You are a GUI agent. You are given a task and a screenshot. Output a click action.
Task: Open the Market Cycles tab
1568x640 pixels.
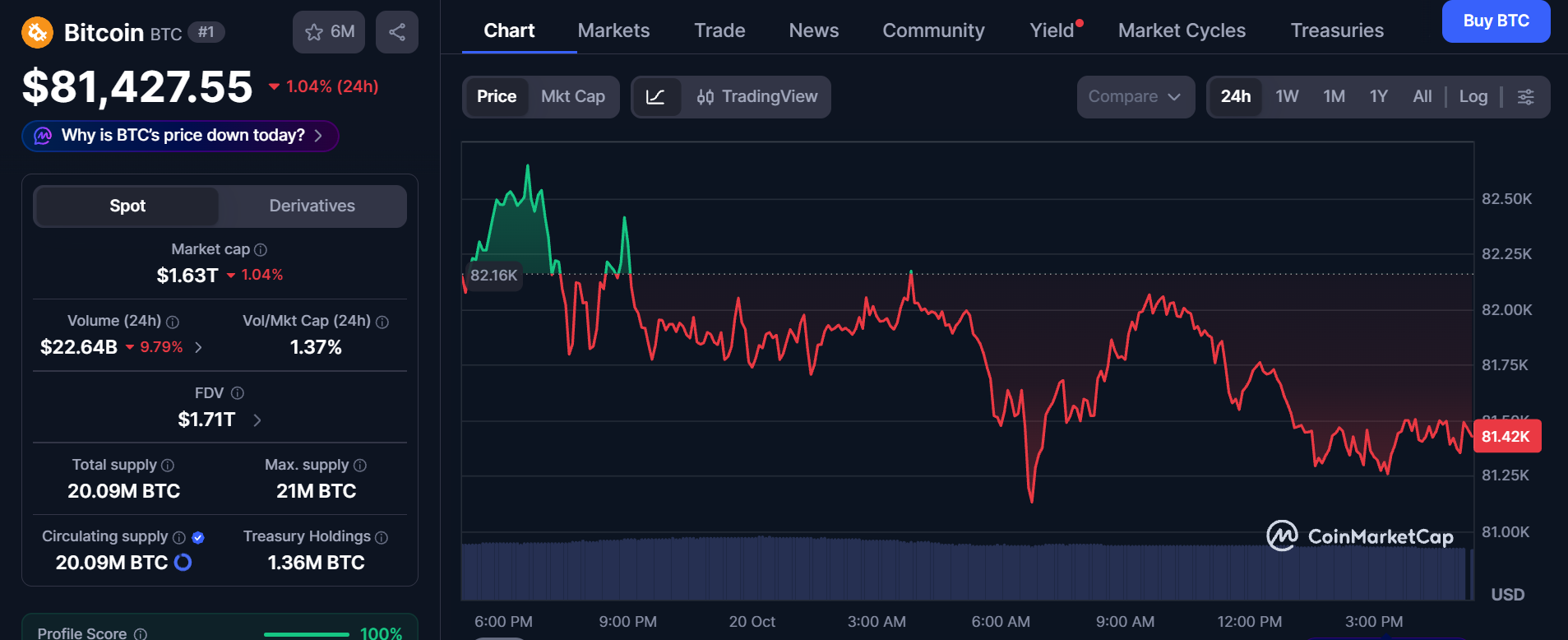pos(1182,30)
